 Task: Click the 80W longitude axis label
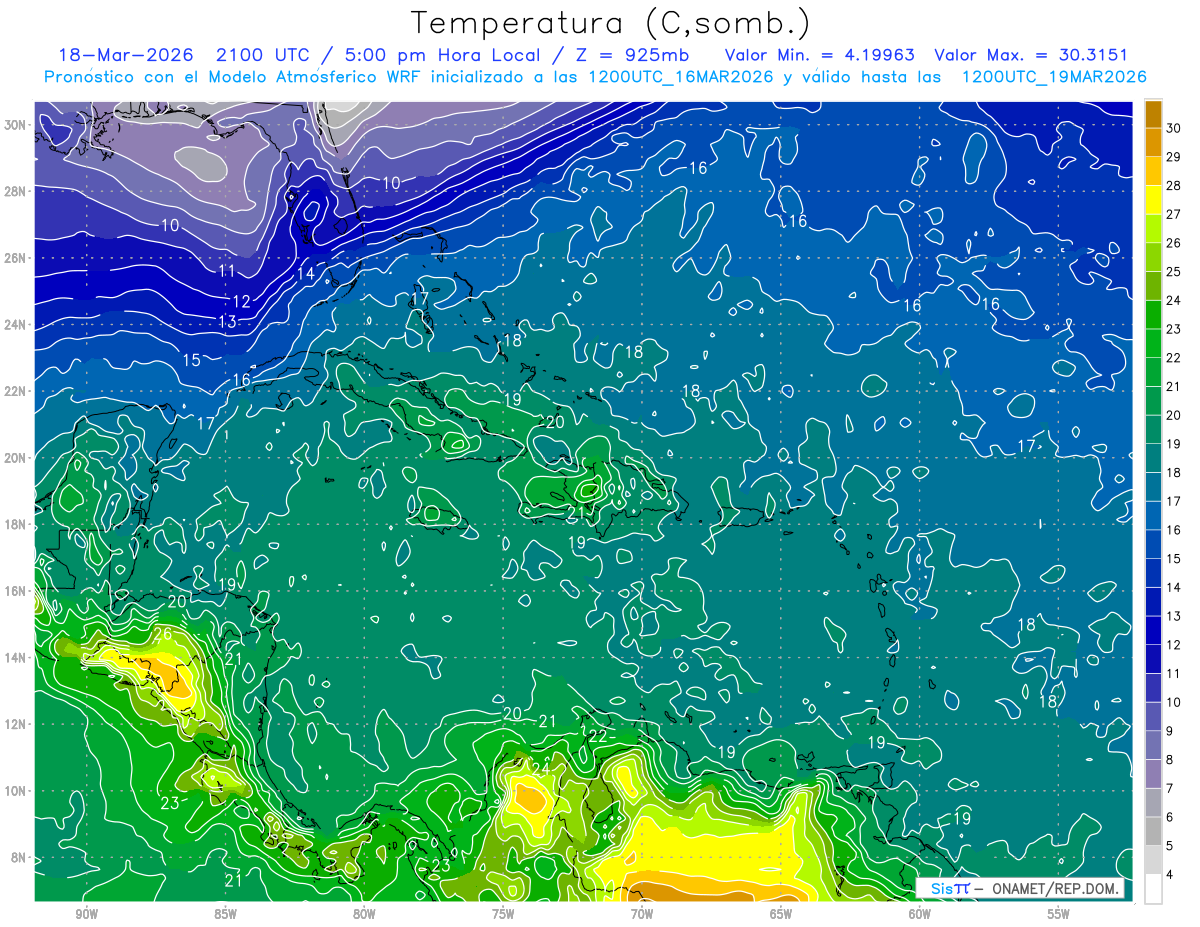[x=364, y=915]
